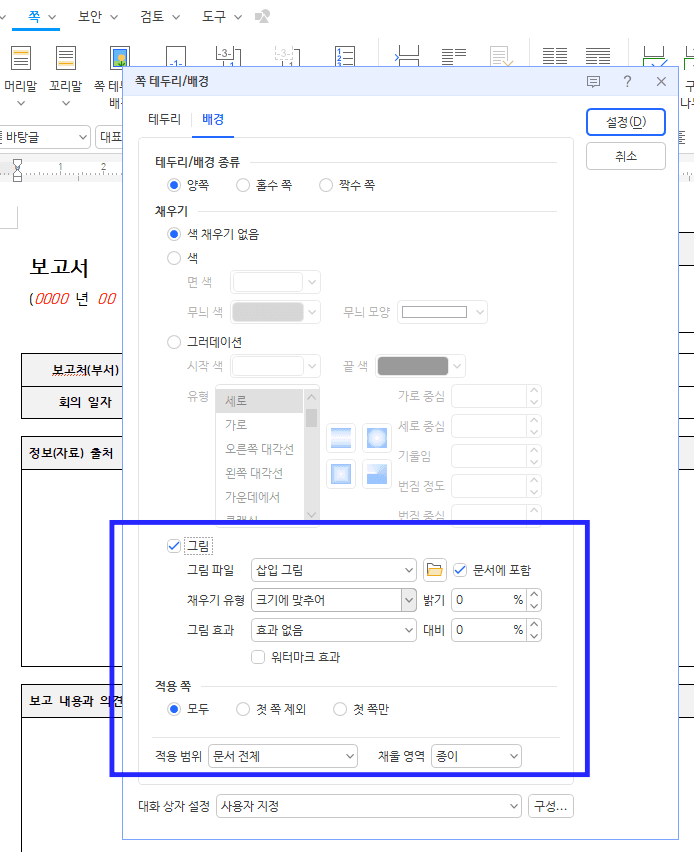Open 무늬 모양 pattern dropdown

click(x=442, y=312)
